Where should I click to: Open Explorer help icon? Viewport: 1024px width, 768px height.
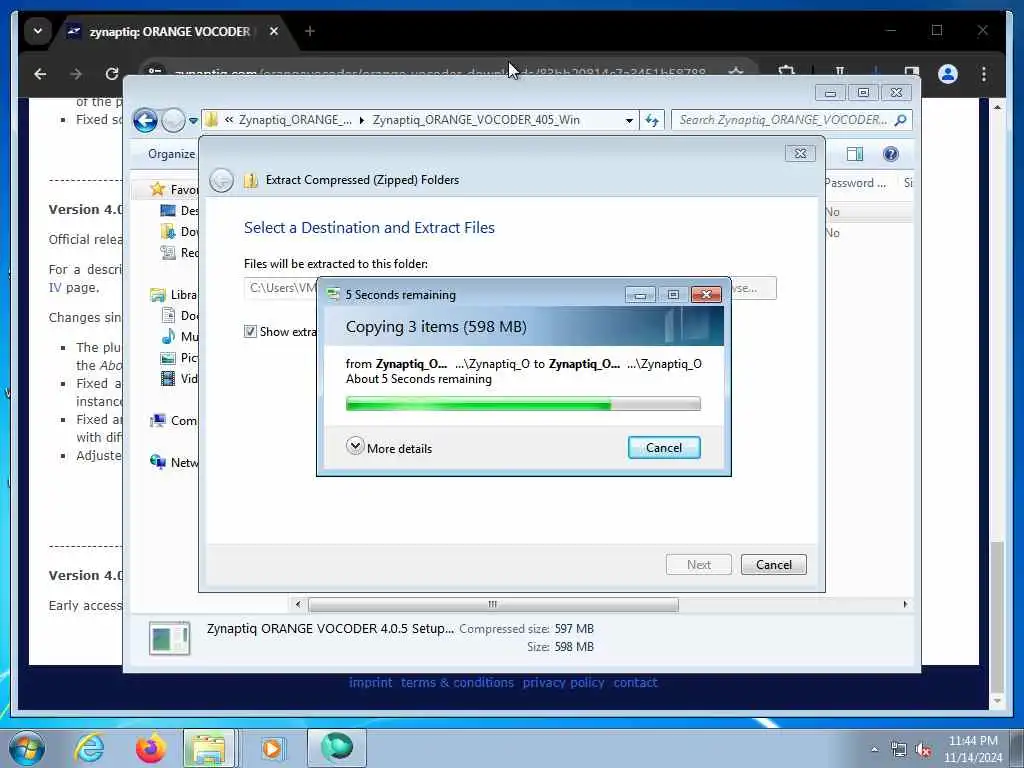[x=891, y=154]
